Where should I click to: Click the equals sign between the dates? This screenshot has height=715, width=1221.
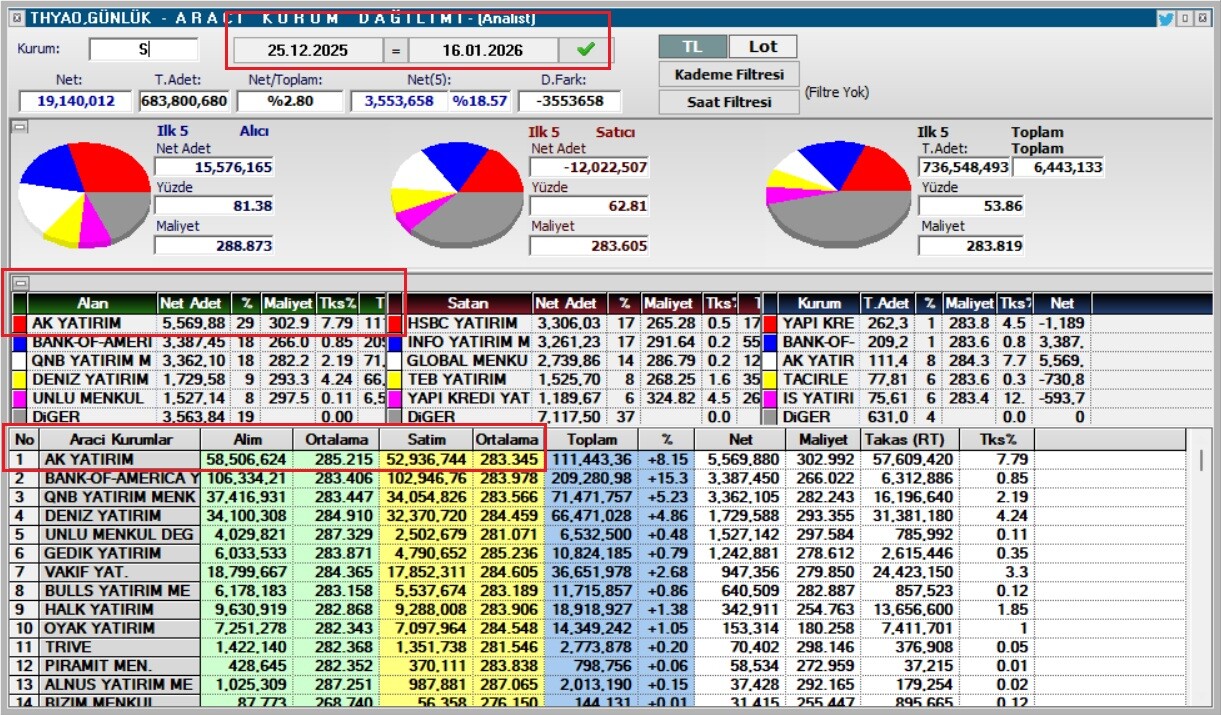[x=395, y=51]
